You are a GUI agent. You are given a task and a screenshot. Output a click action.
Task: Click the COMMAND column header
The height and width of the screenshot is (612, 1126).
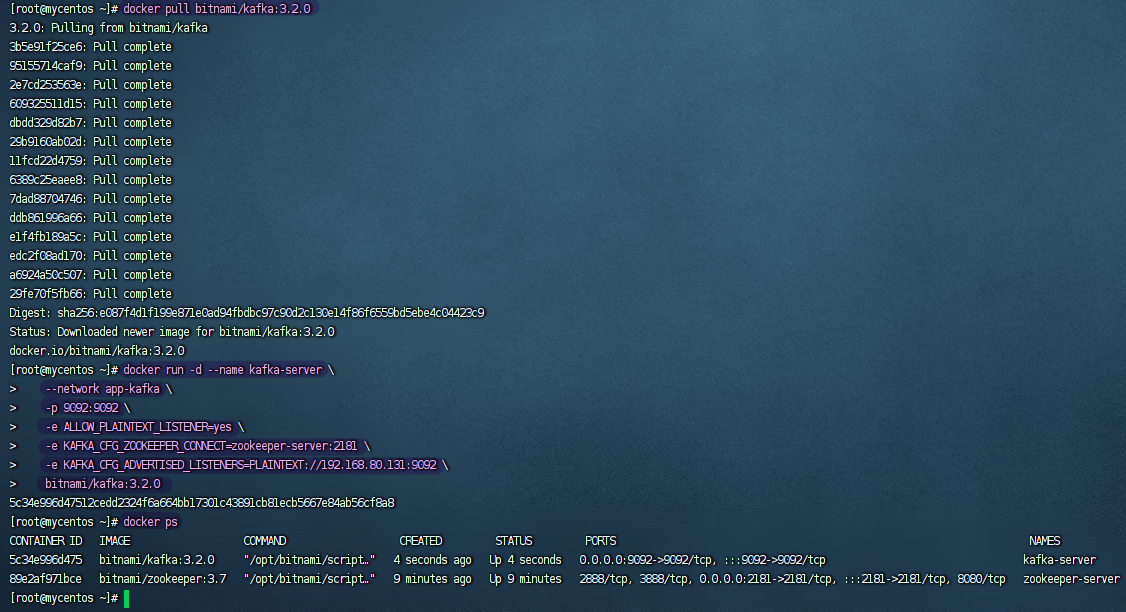265,541
